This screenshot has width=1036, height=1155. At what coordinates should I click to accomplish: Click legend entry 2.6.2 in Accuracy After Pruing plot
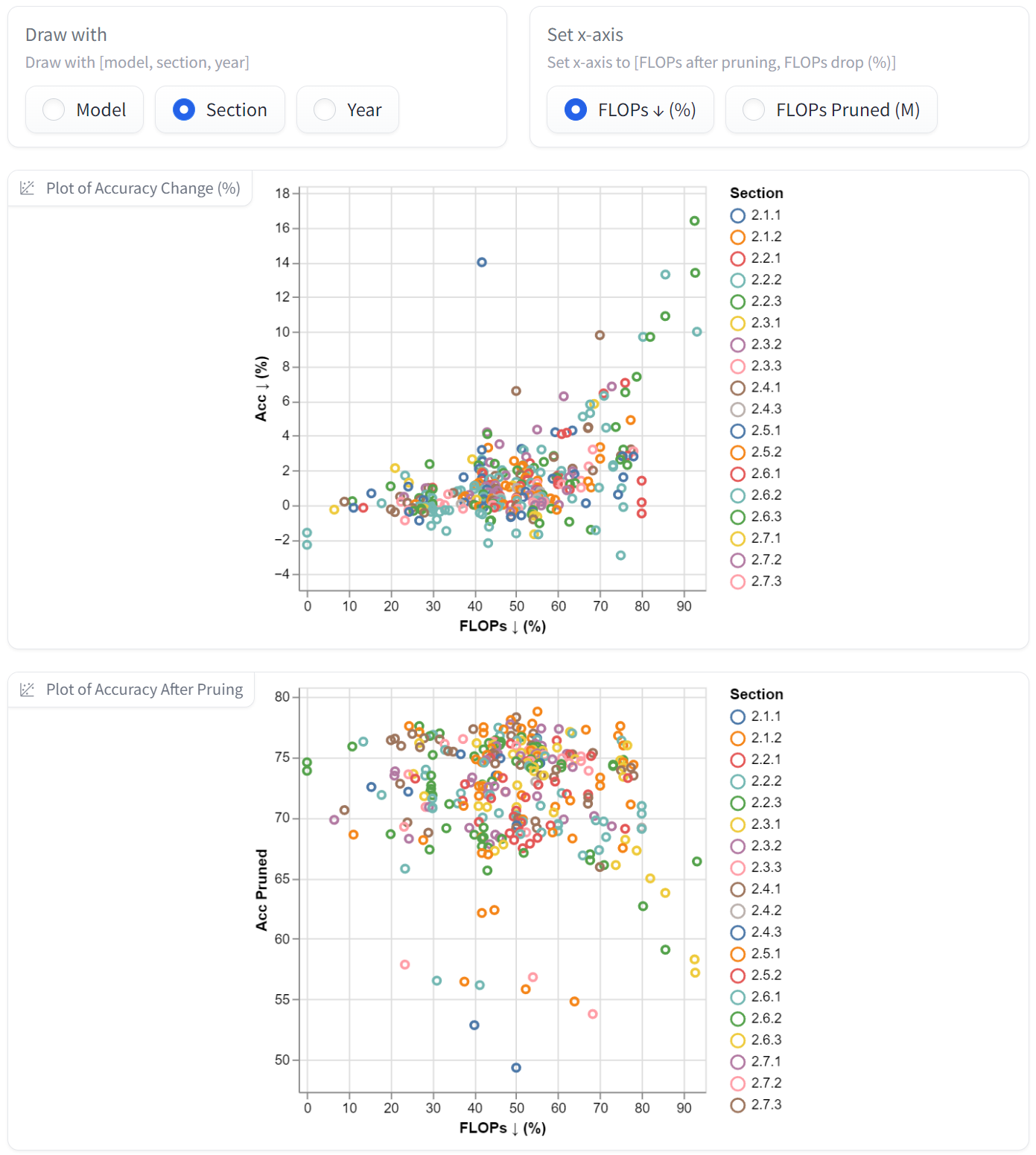point(756,1019)
